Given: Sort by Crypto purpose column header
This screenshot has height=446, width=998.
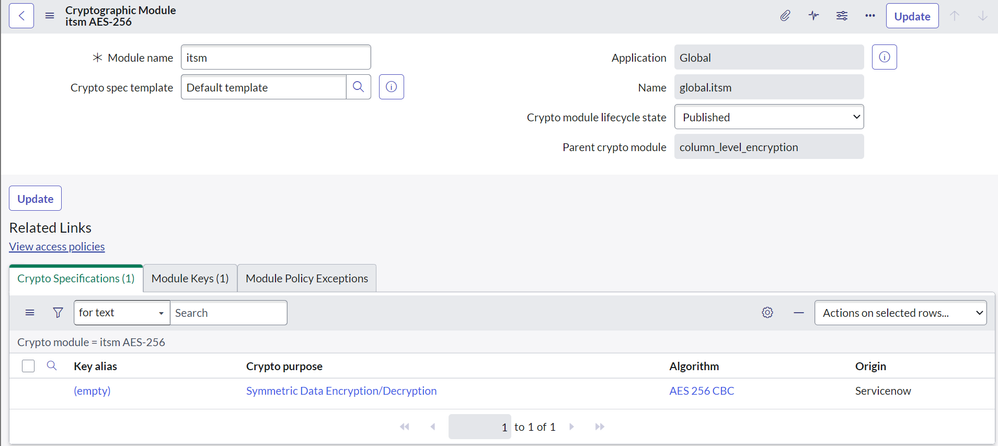Looking at the screenshot, I should click(x=284, y=366).
